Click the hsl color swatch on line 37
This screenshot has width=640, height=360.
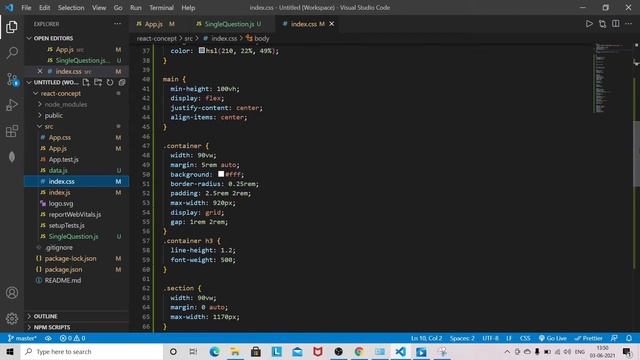[202, 50]
